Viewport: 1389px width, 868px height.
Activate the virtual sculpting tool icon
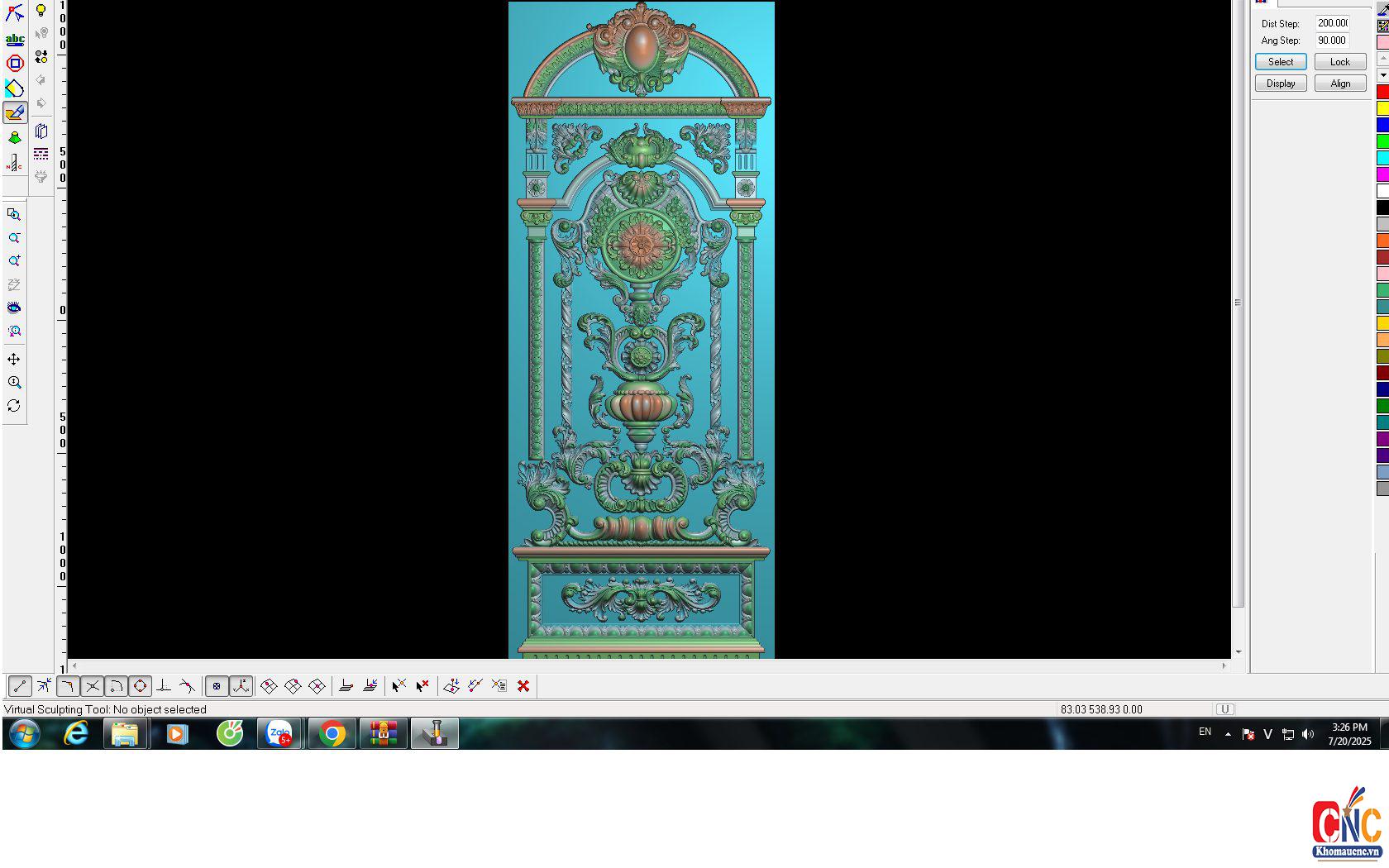coord(15,113)
